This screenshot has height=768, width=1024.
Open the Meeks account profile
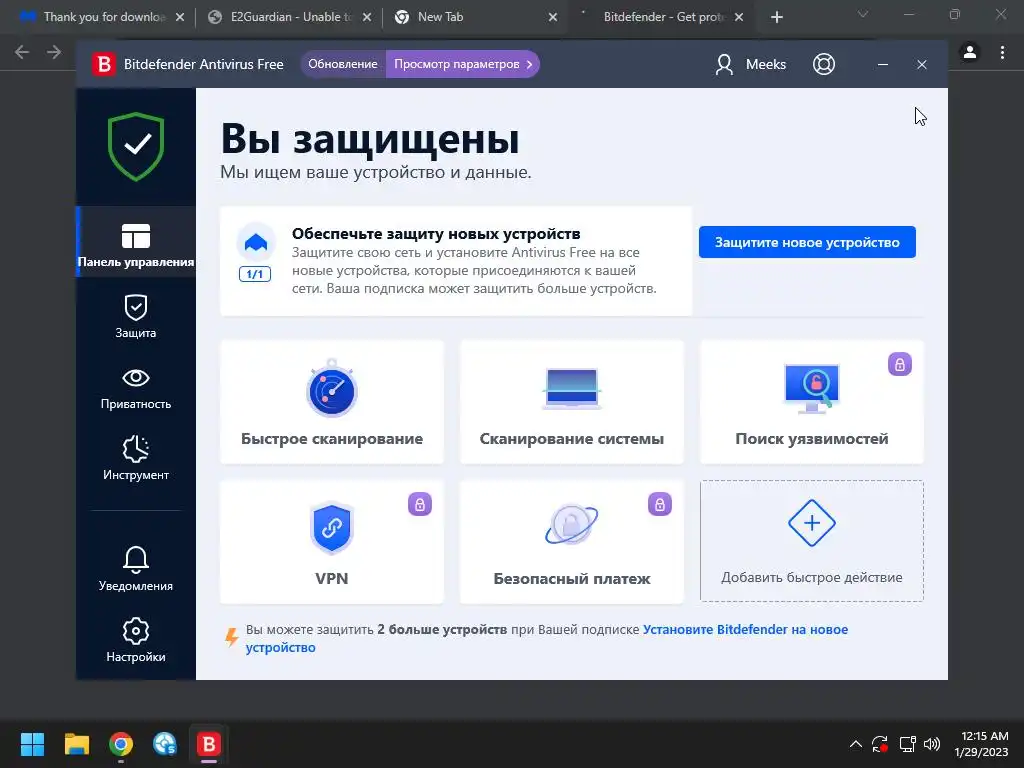tap(750, 64)
